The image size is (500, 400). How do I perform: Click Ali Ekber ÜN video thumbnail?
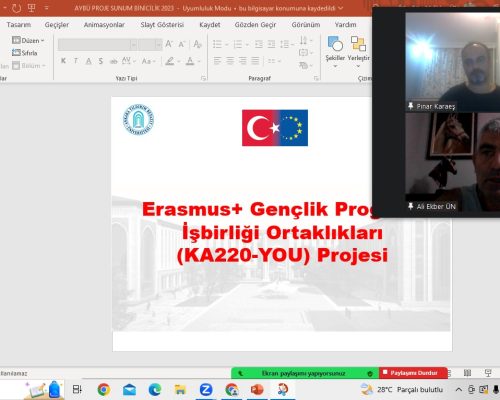[x=453, y=162]
